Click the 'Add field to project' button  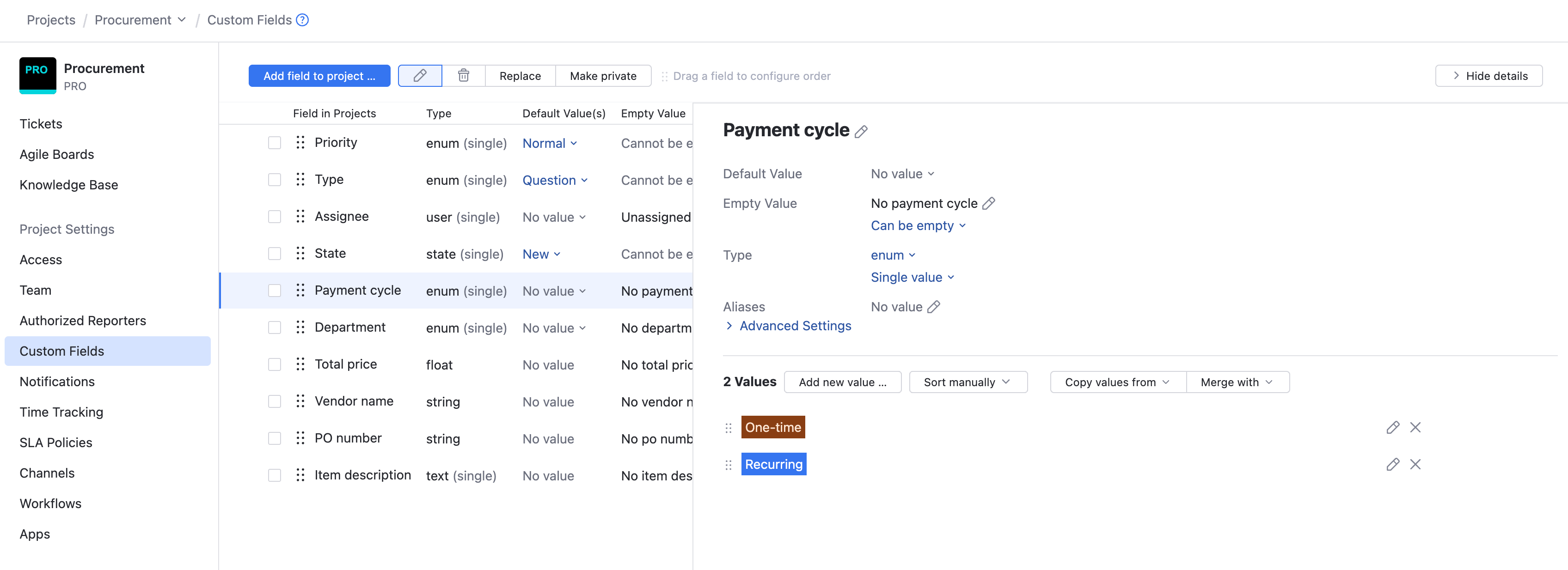coord(319,75)
